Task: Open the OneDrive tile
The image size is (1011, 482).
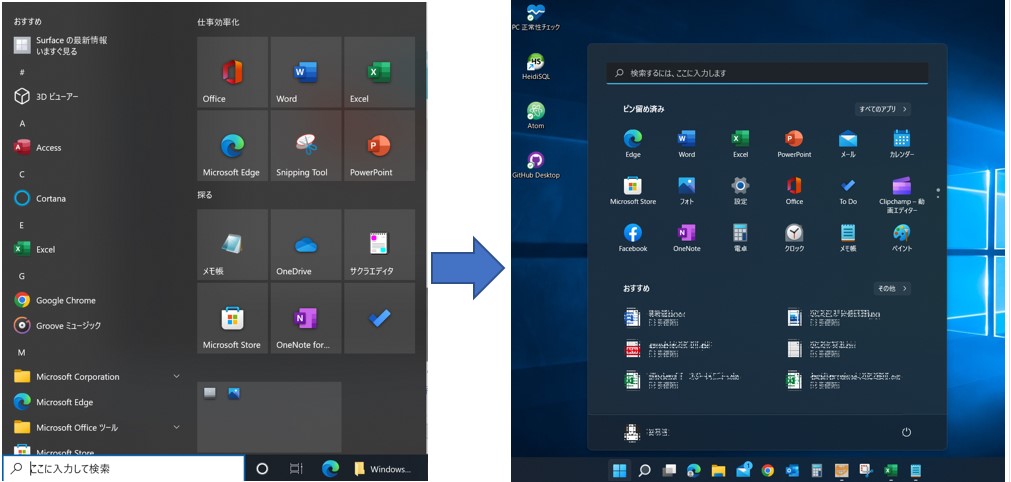Action: (306, 245)
